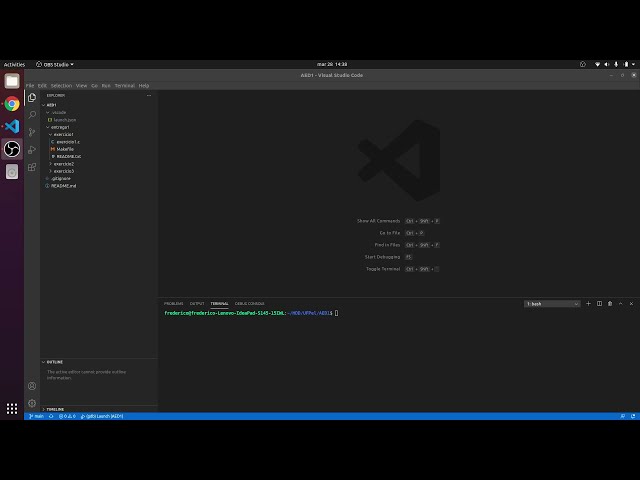Click the Visual Studio Code dock icon
Image resolution: width=640 pixels, height=480 pixels.
[12, 126]
